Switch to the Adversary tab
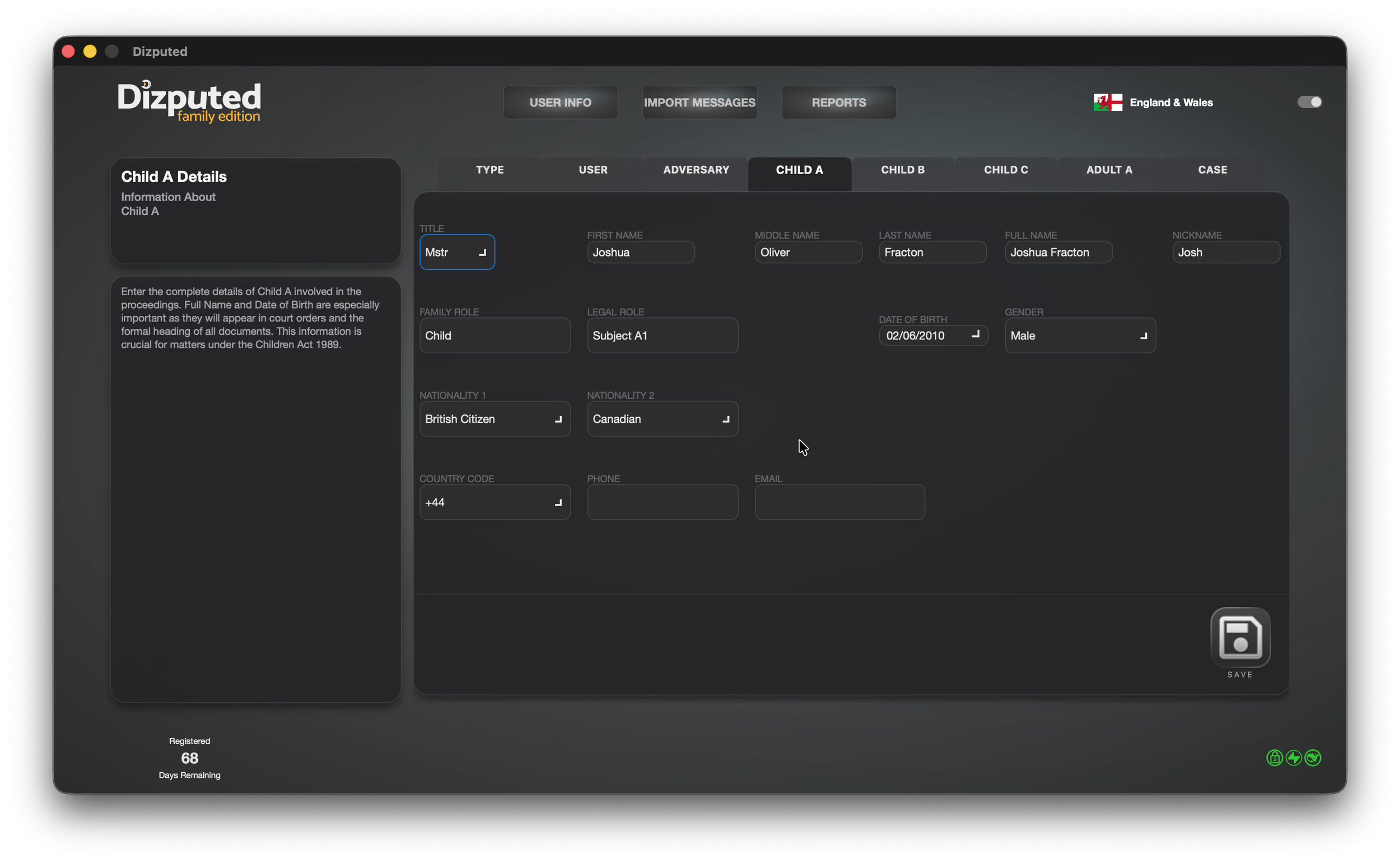This screenshot has height=864, width=1400. [x=696, y=170]
